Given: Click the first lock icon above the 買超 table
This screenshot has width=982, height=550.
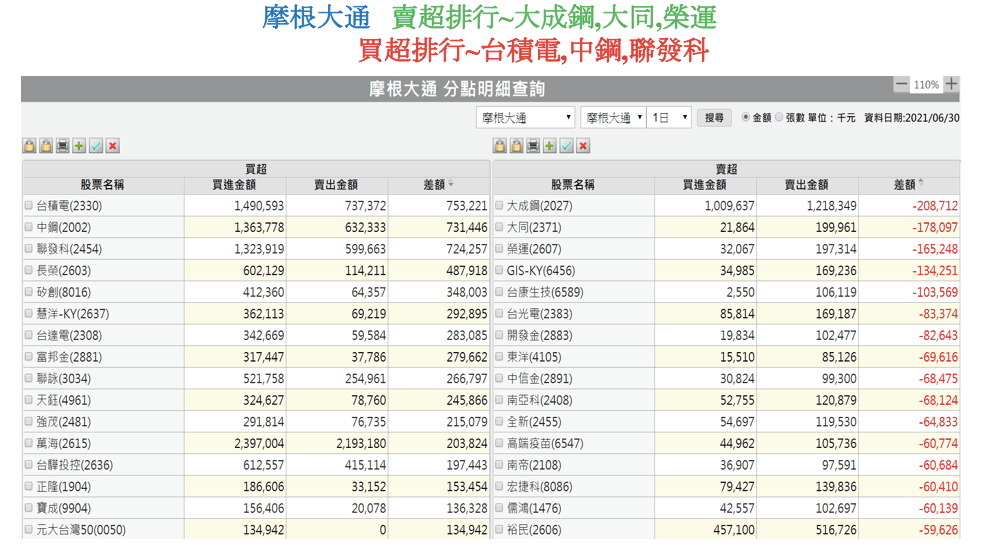Looking at the screenshot, I should click(x=29, y=146).
